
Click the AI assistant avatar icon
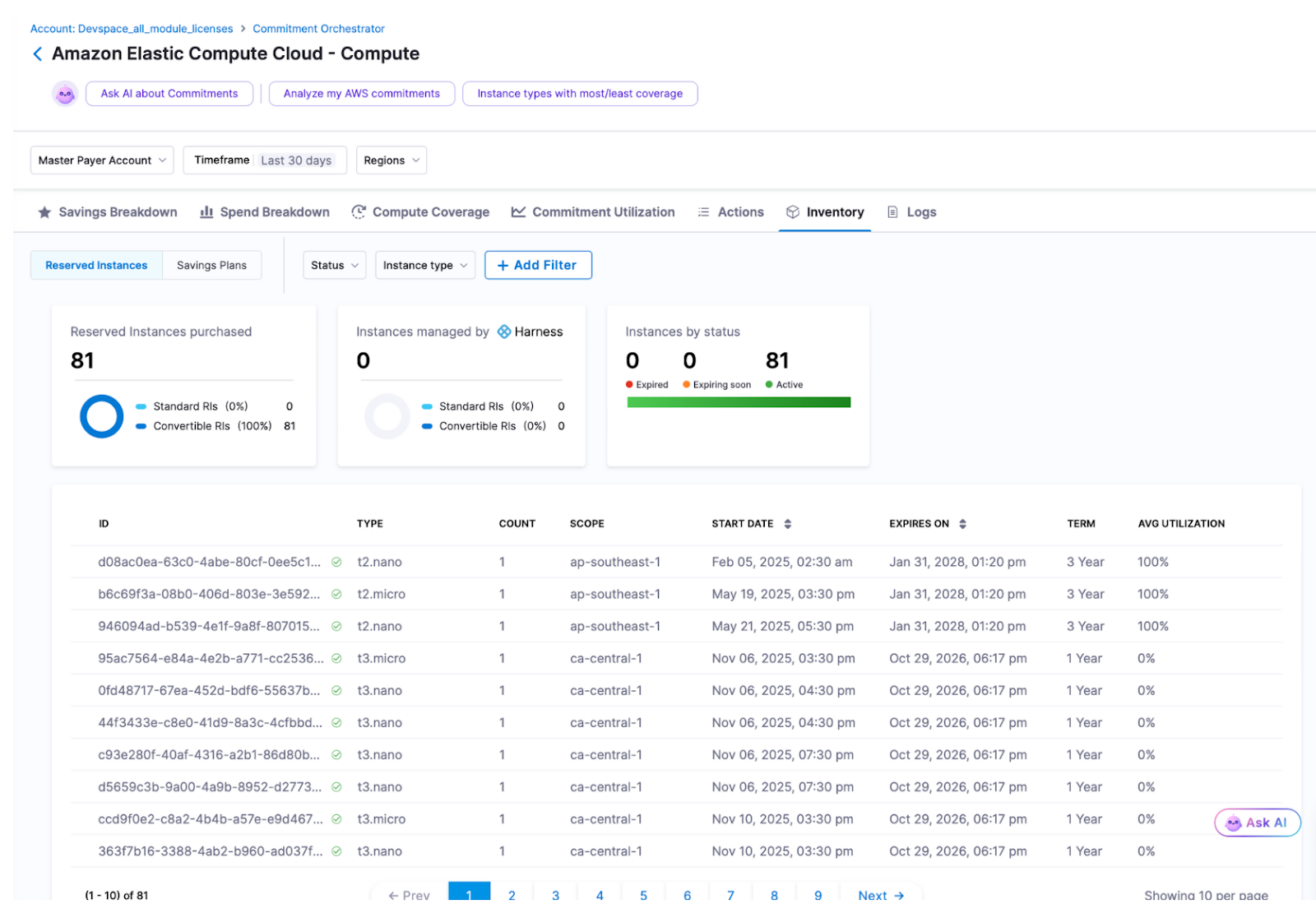65,94
